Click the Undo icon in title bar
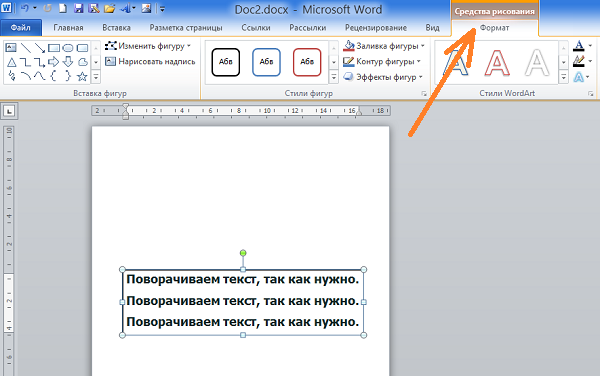This screenshot has height=376, width=600. [24, 8]
